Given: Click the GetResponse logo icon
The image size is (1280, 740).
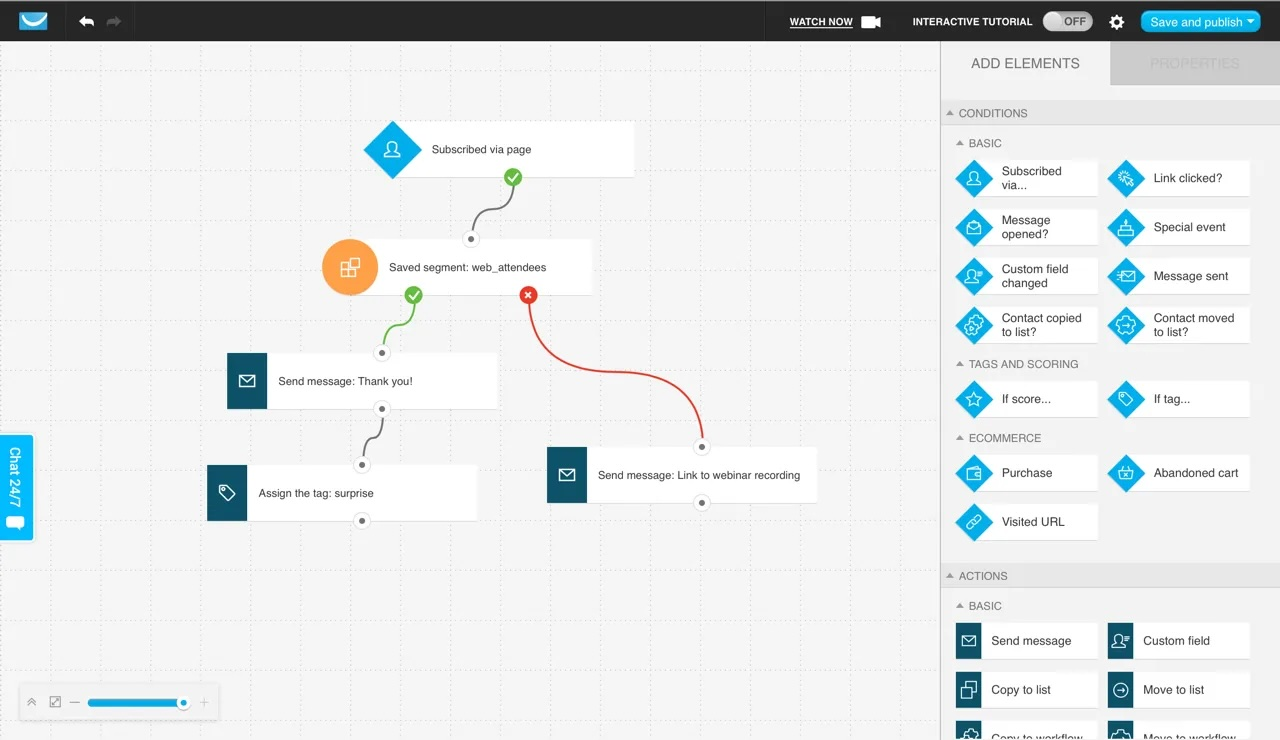Looking at the screenshot, I should tap(33, 21).
